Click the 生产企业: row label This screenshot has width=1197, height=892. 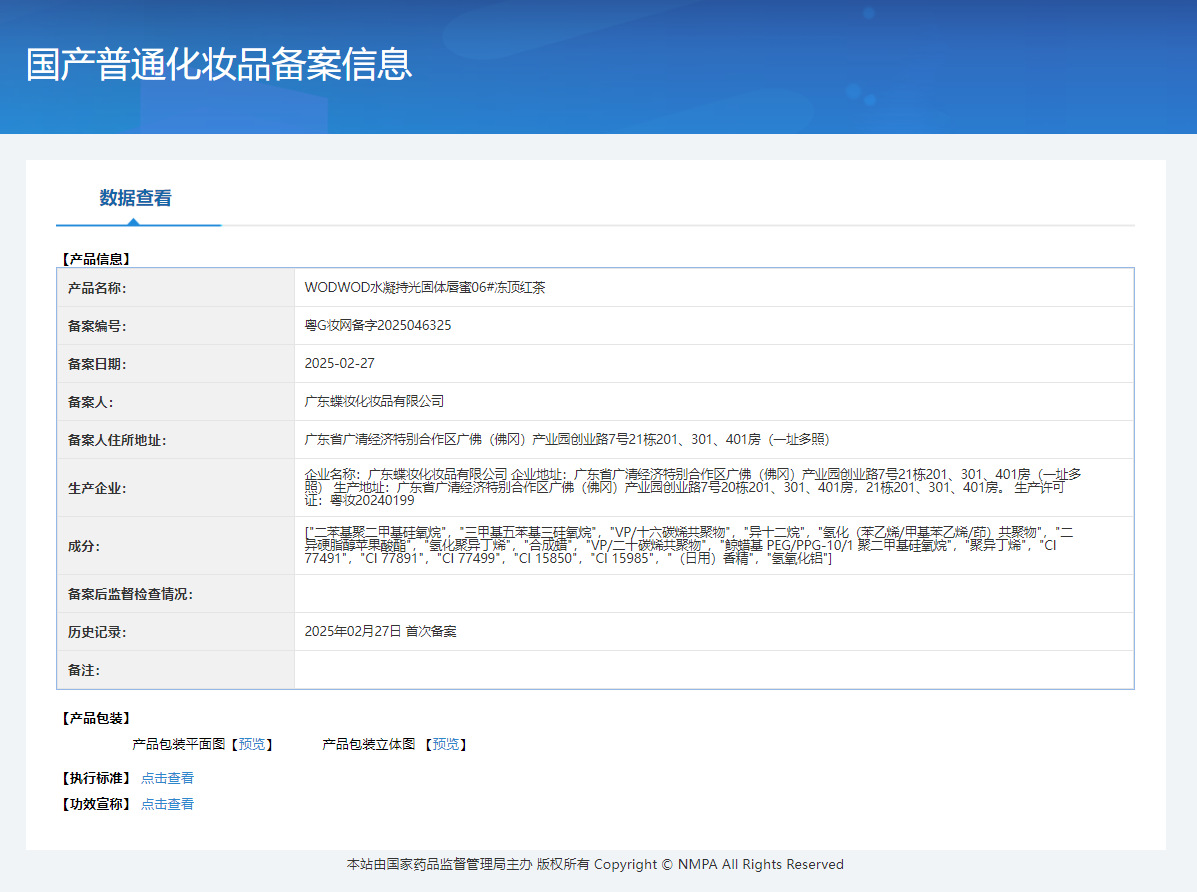(x=97, y=488)
